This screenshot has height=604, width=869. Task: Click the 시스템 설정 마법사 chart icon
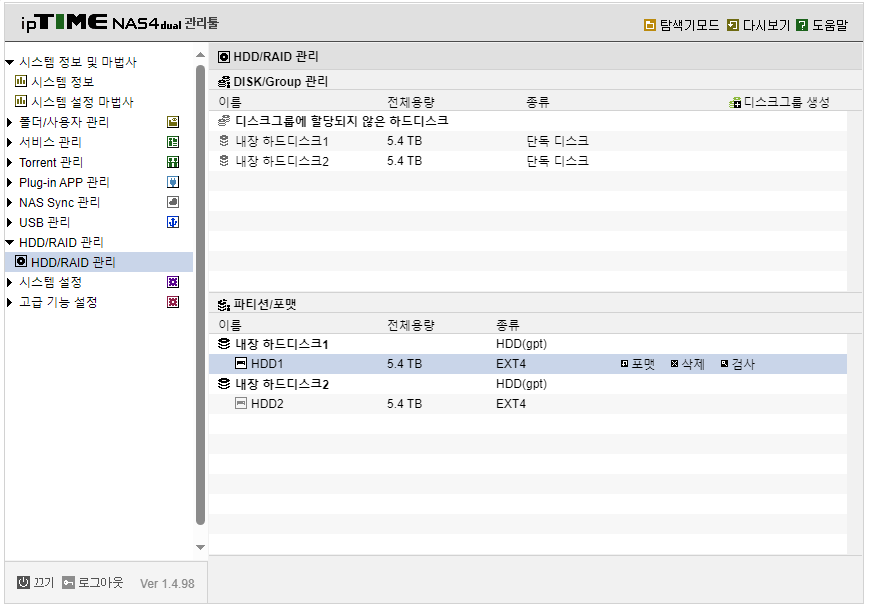pyautogui.click(x=21, y=101)
